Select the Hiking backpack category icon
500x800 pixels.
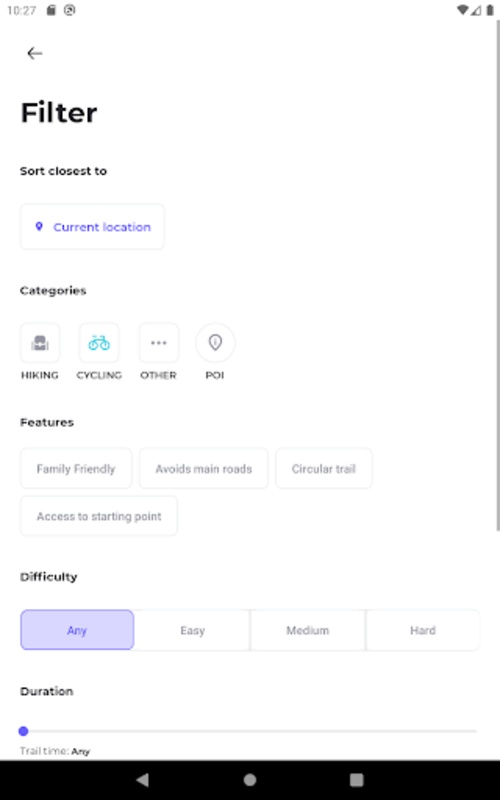(40, 343)
